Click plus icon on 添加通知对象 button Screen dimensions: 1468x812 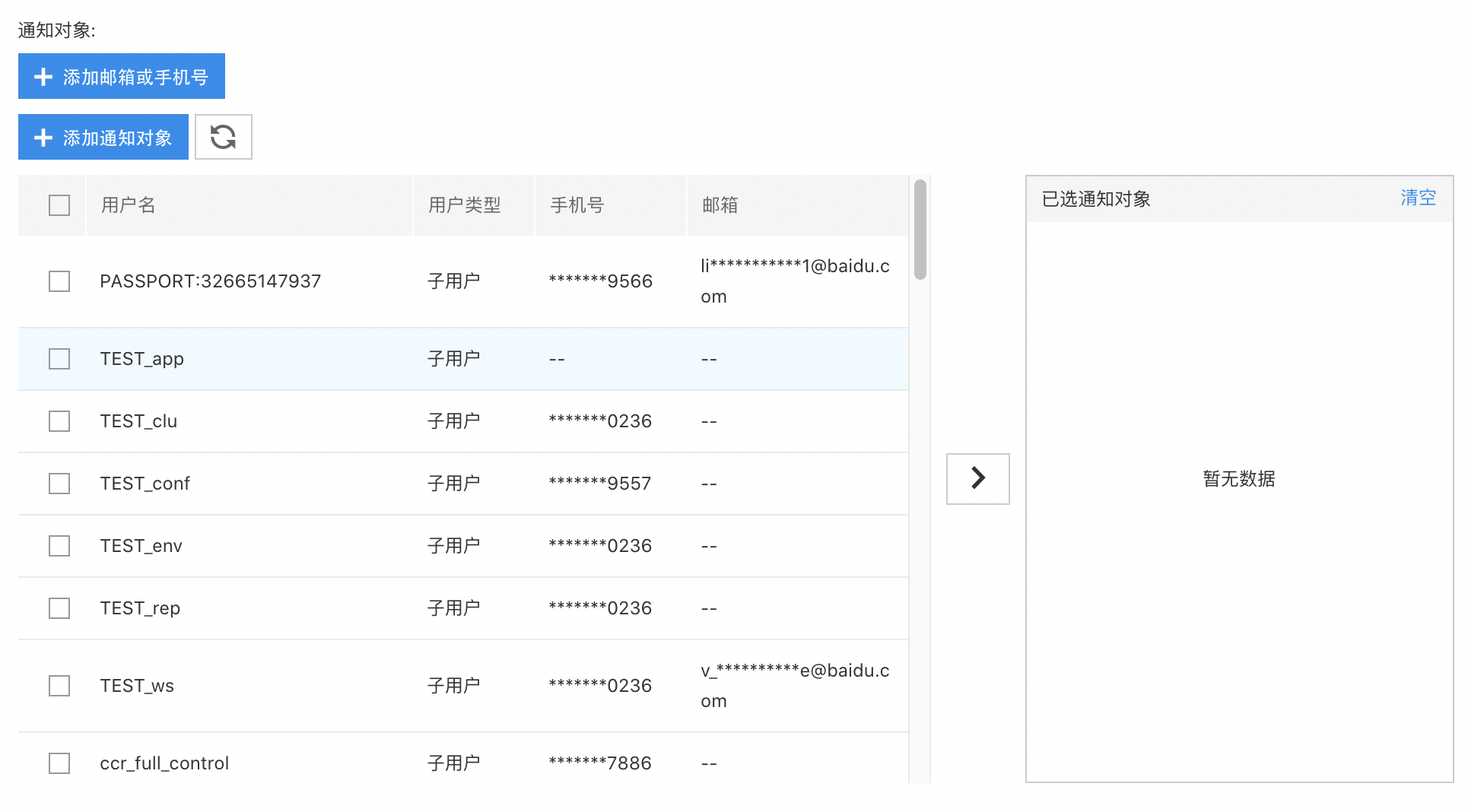tap(43, 138)
